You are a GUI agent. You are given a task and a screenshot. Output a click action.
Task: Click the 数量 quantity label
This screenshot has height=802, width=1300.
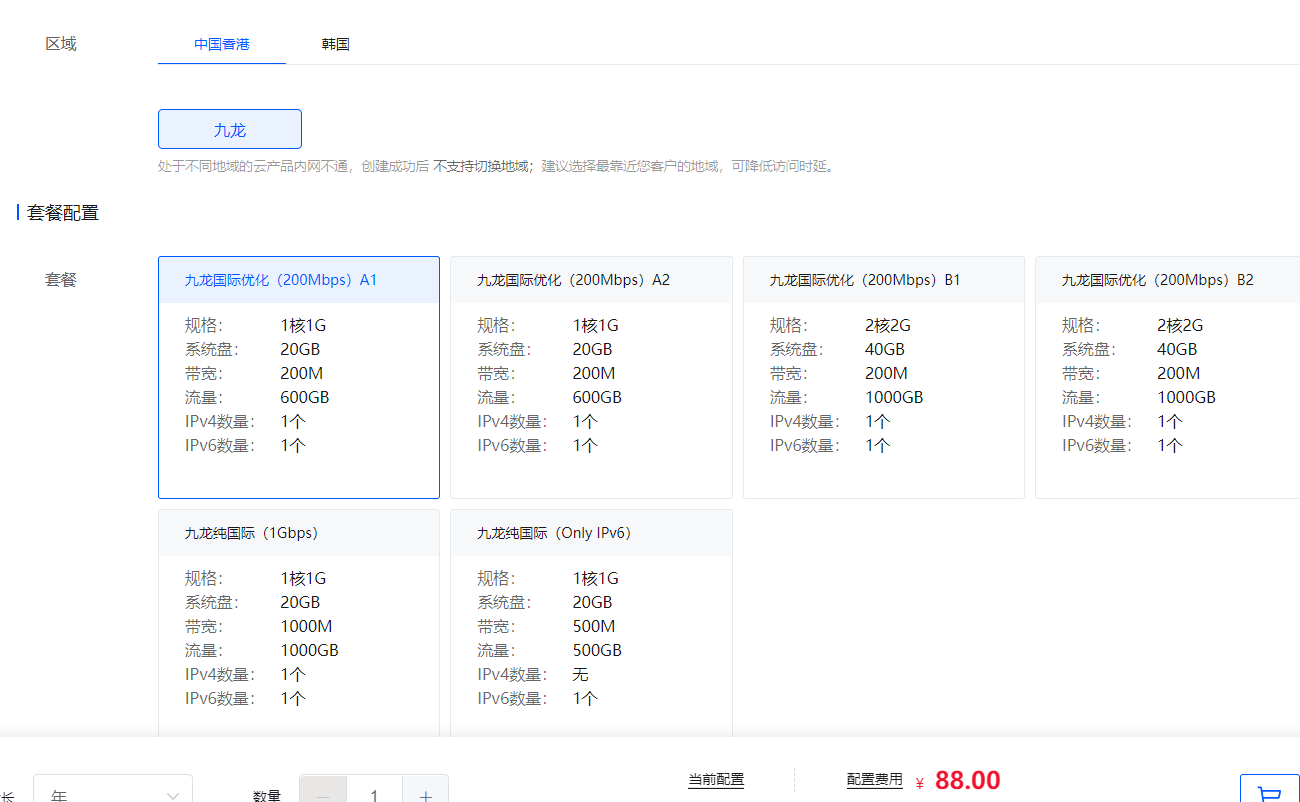tap(266, 795)
